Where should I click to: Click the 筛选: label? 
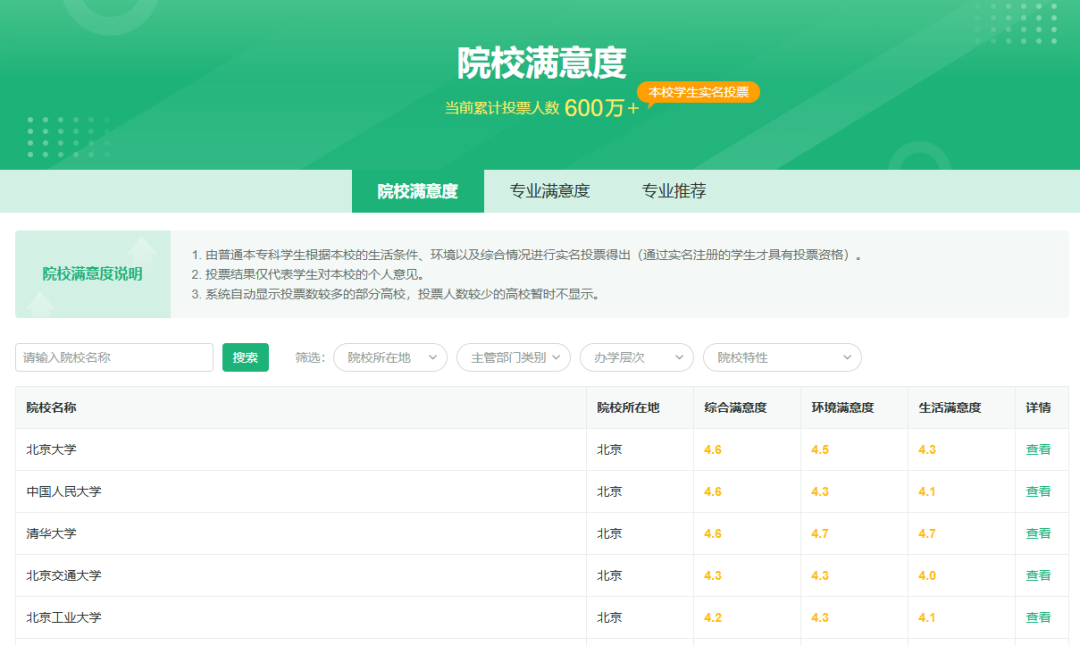click(x=310, y=357)
